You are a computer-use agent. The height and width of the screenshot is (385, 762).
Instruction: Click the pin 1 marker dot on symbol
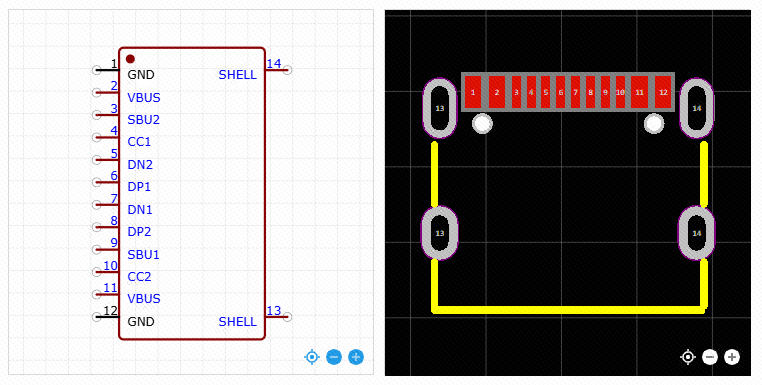130,59
